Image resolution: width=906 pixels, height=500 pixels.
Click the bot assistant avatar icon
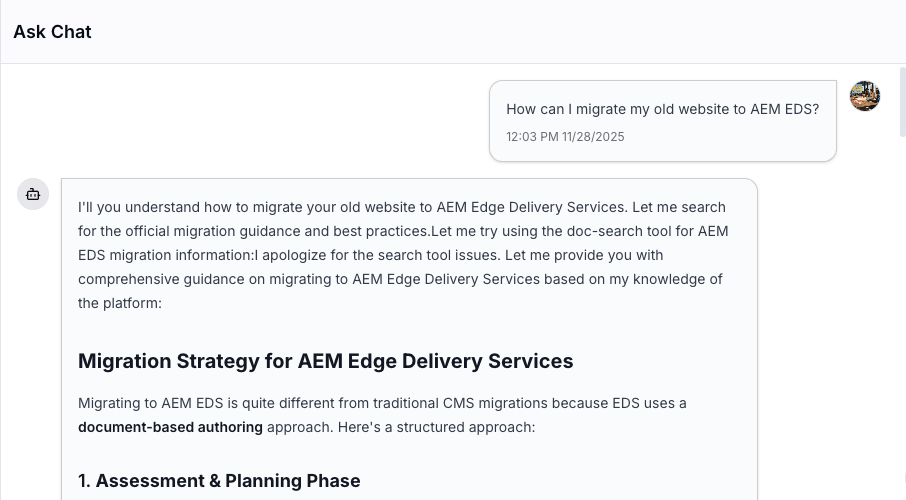[33, 194]
